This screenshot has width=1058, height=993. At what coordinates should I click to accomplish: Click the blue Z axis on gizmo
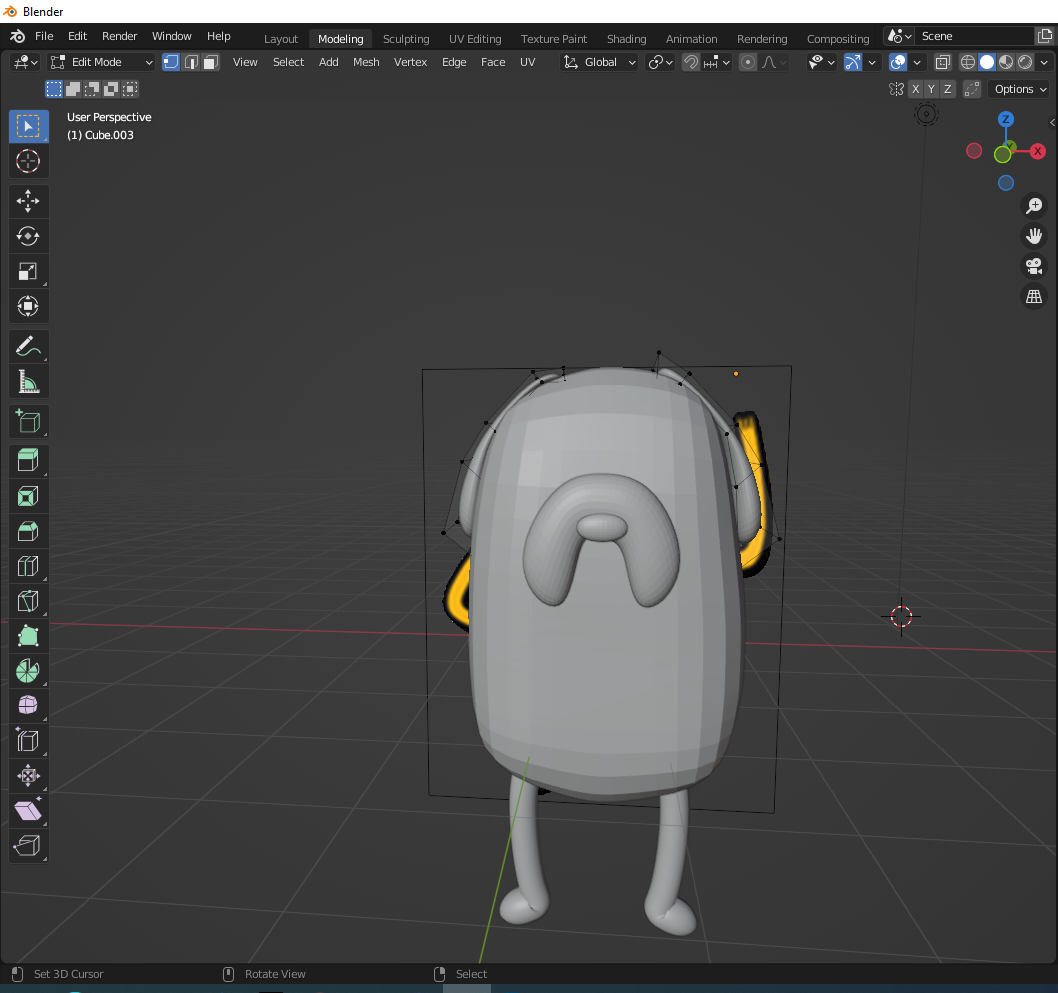click(1005, 119)
